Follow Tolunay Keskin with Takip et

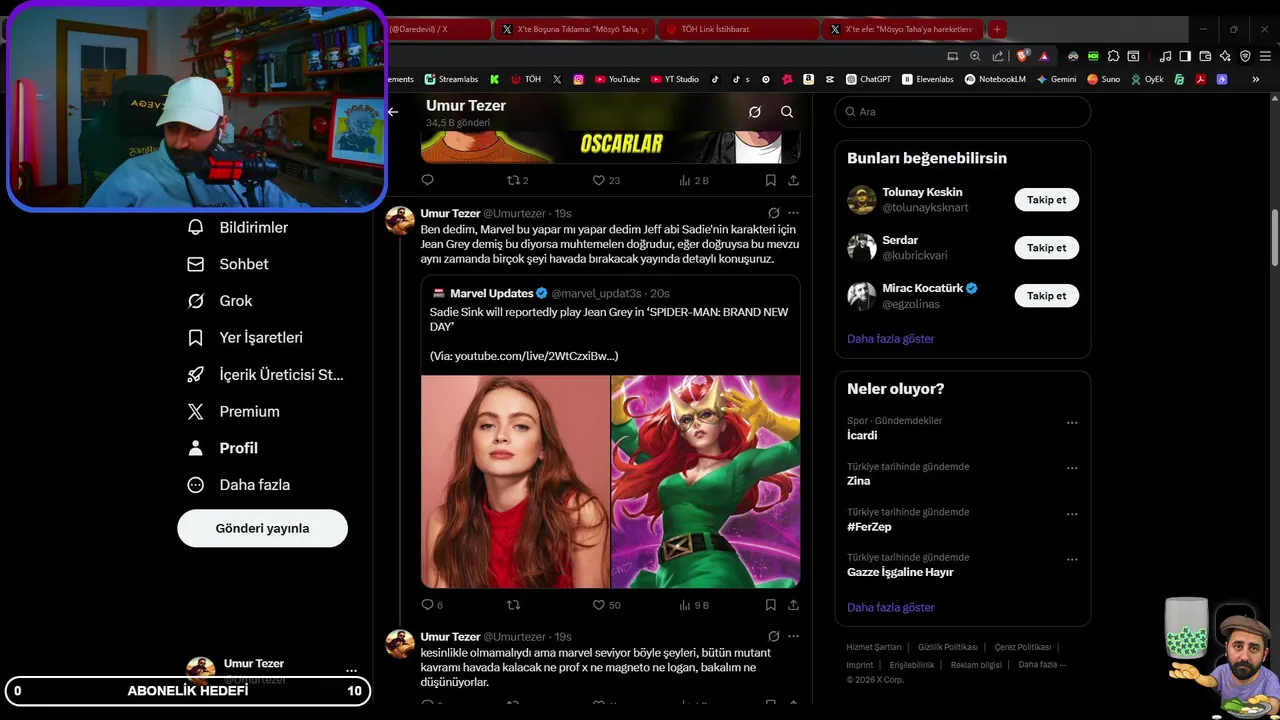coord(1046,200)
